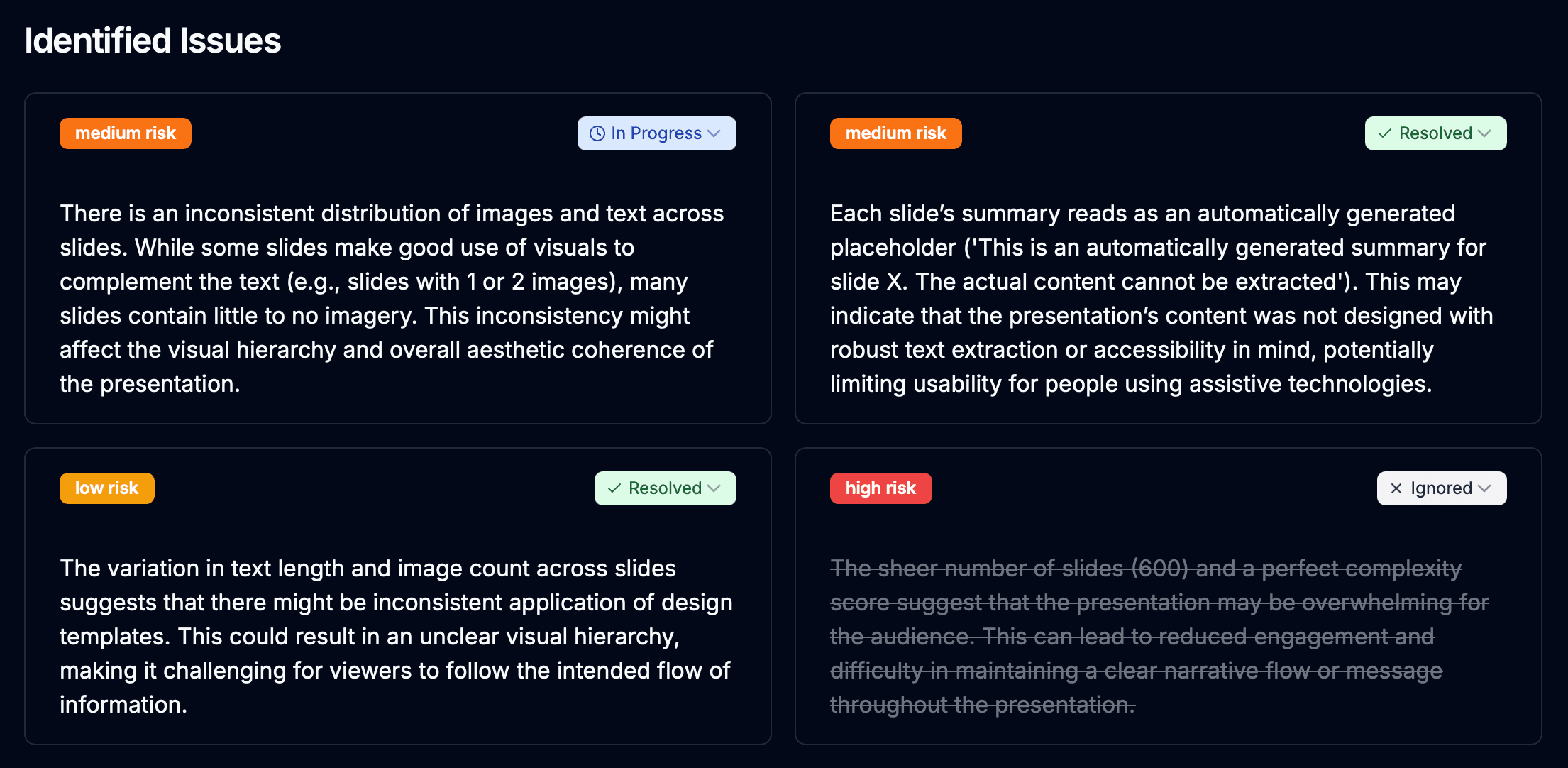
Task: Click the Identified Issues heading
Action: click(x=153, y=40)
